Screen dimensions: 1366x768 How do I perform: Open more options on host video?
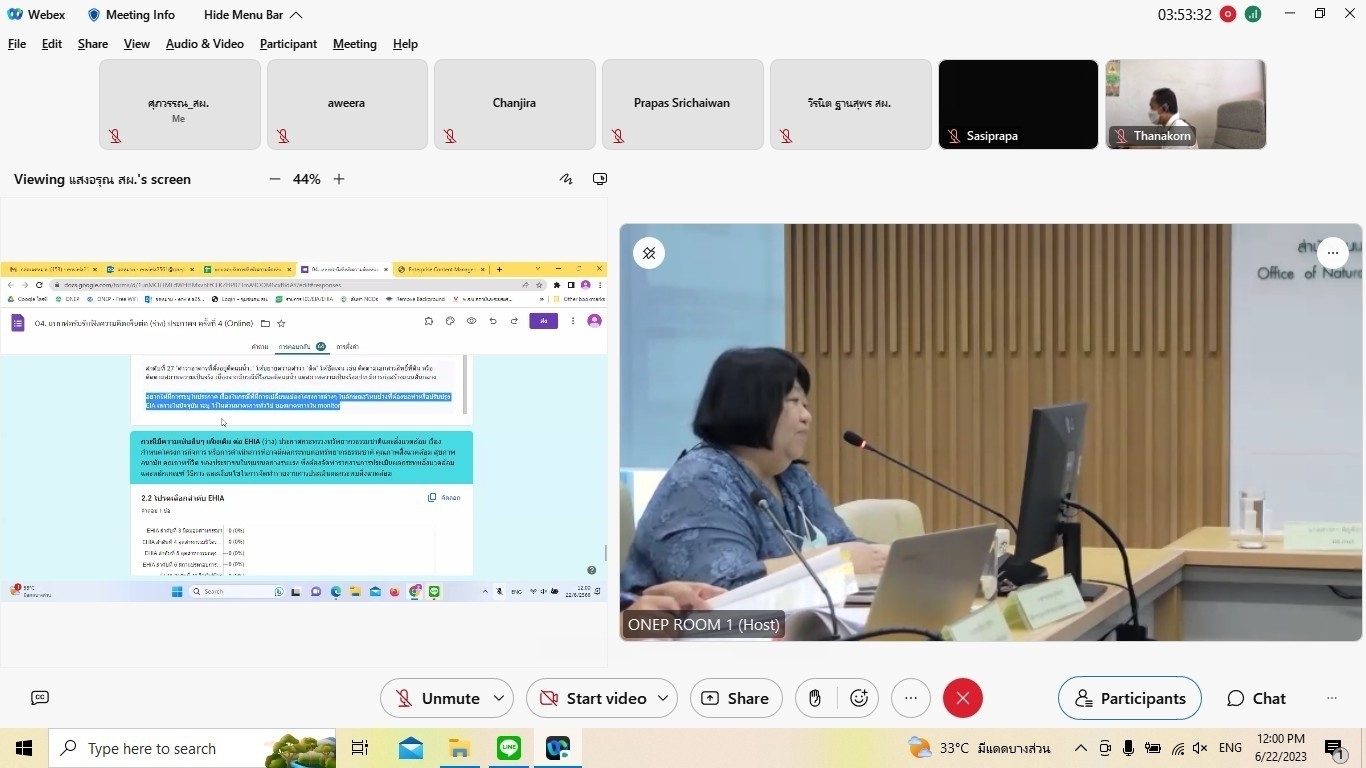1332,253
